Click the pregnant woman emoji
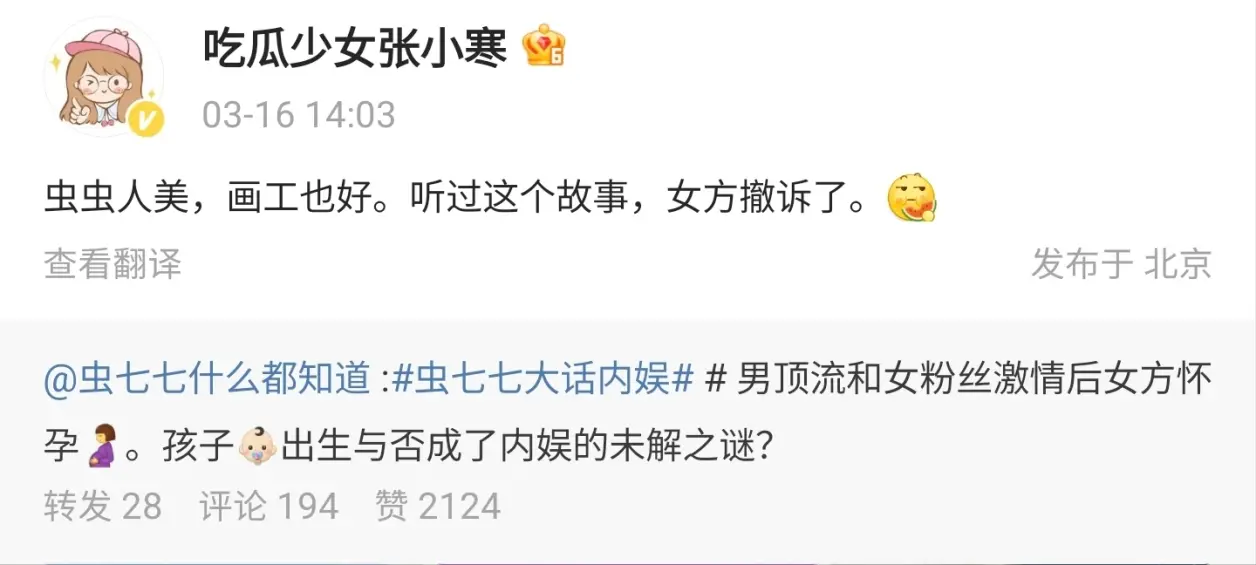 100,445
